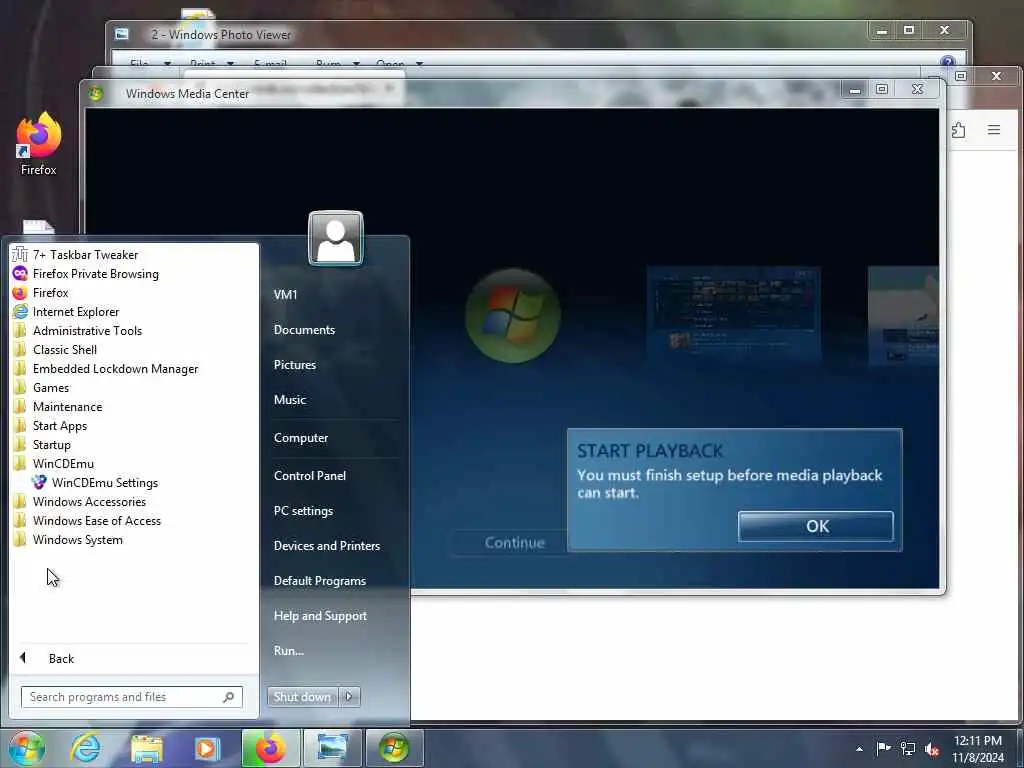Expand Windows Ease of Access folder
Image resolution: width=1024 pixels, height=768 pixels.
(x=87, y=520)
